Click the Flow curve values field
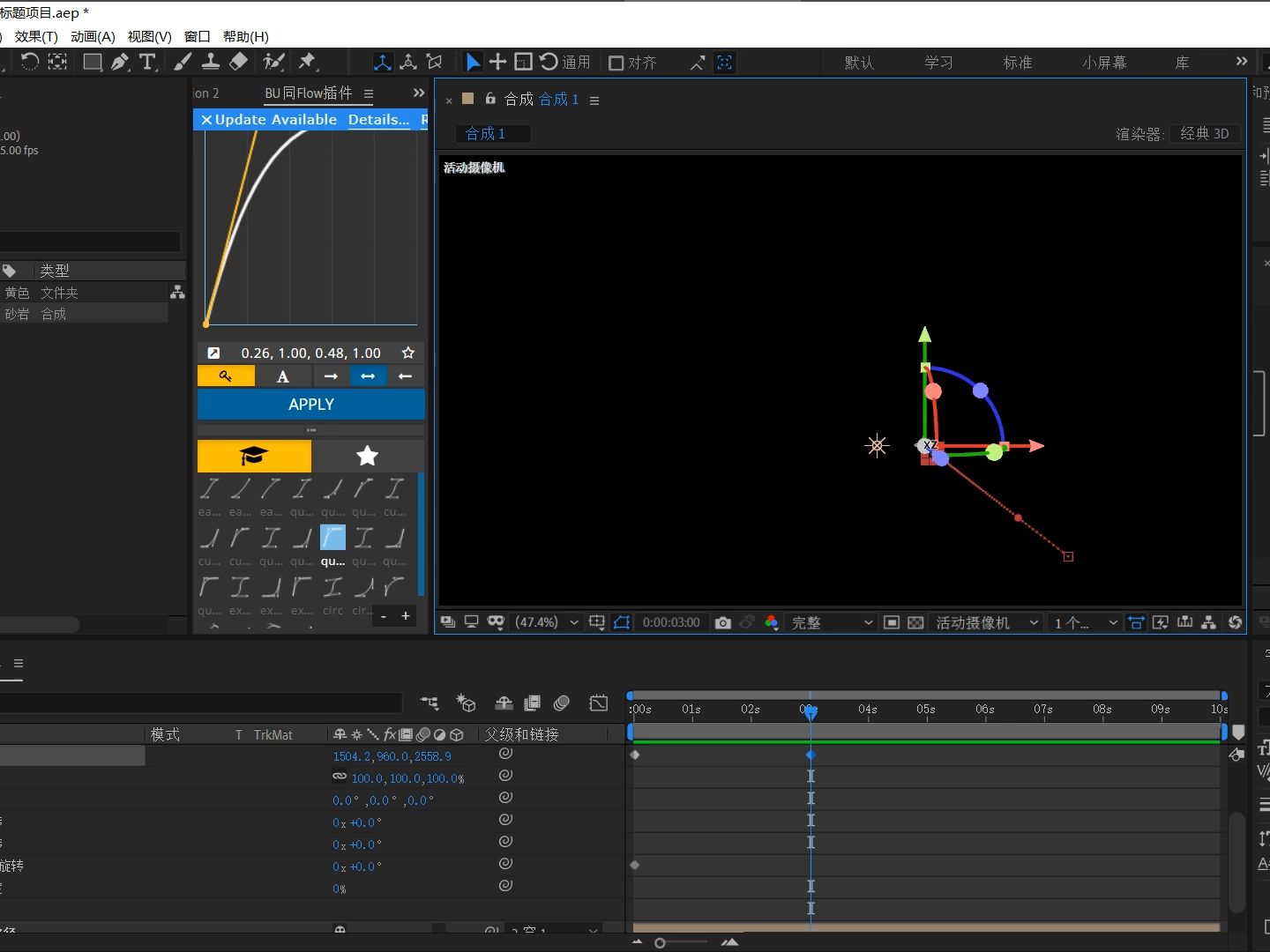Viewport: 1270px width, 952px height. coord(311,353)
